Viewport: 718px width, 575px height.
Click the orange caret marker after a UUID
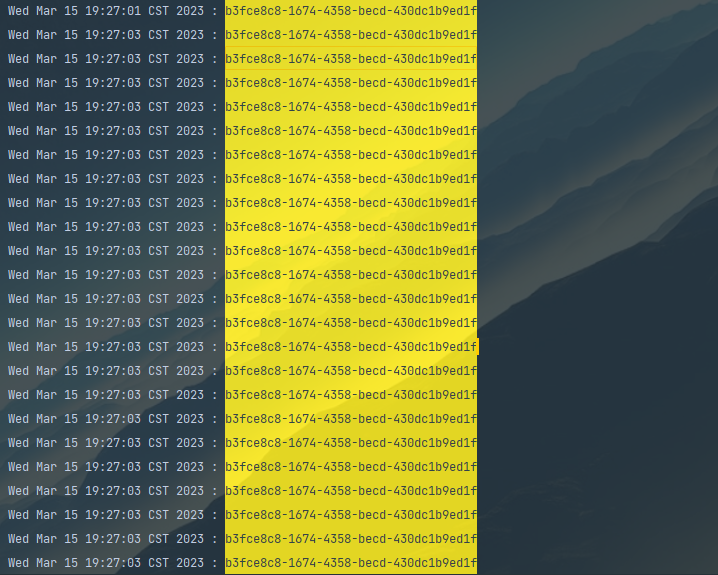(478, 347)
